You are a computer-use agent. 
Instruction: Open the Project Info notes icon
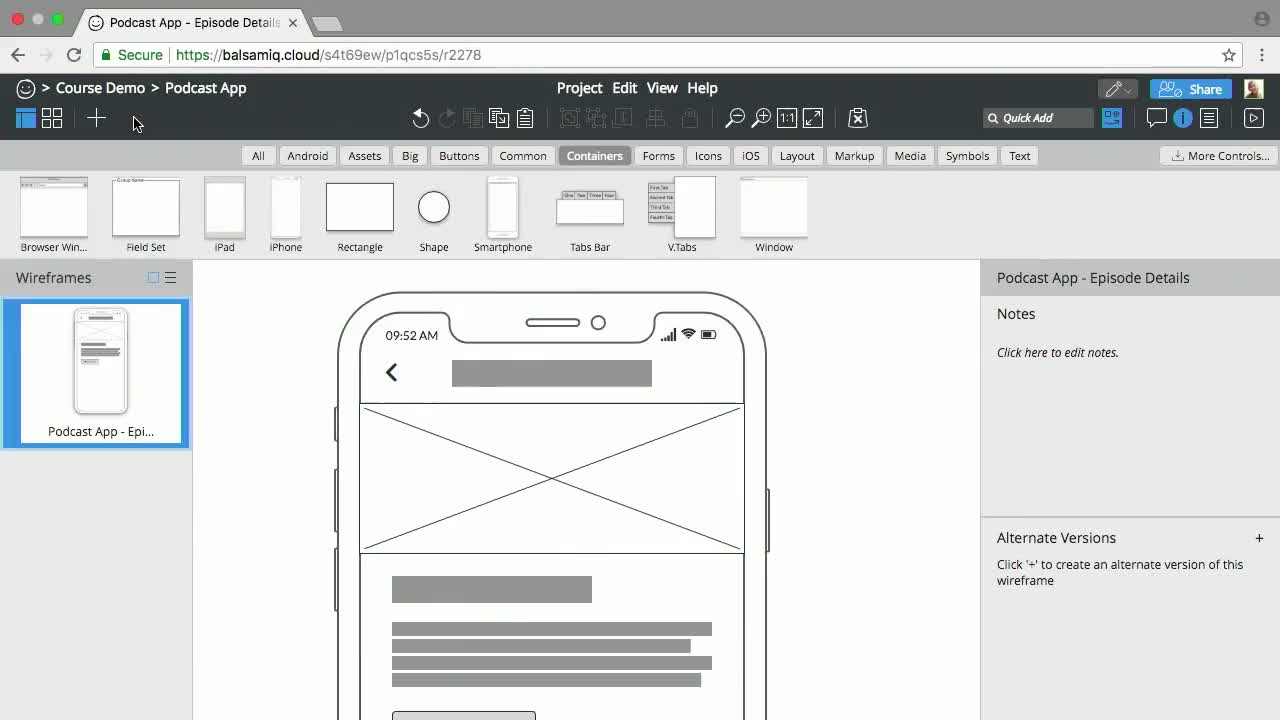1209,118
